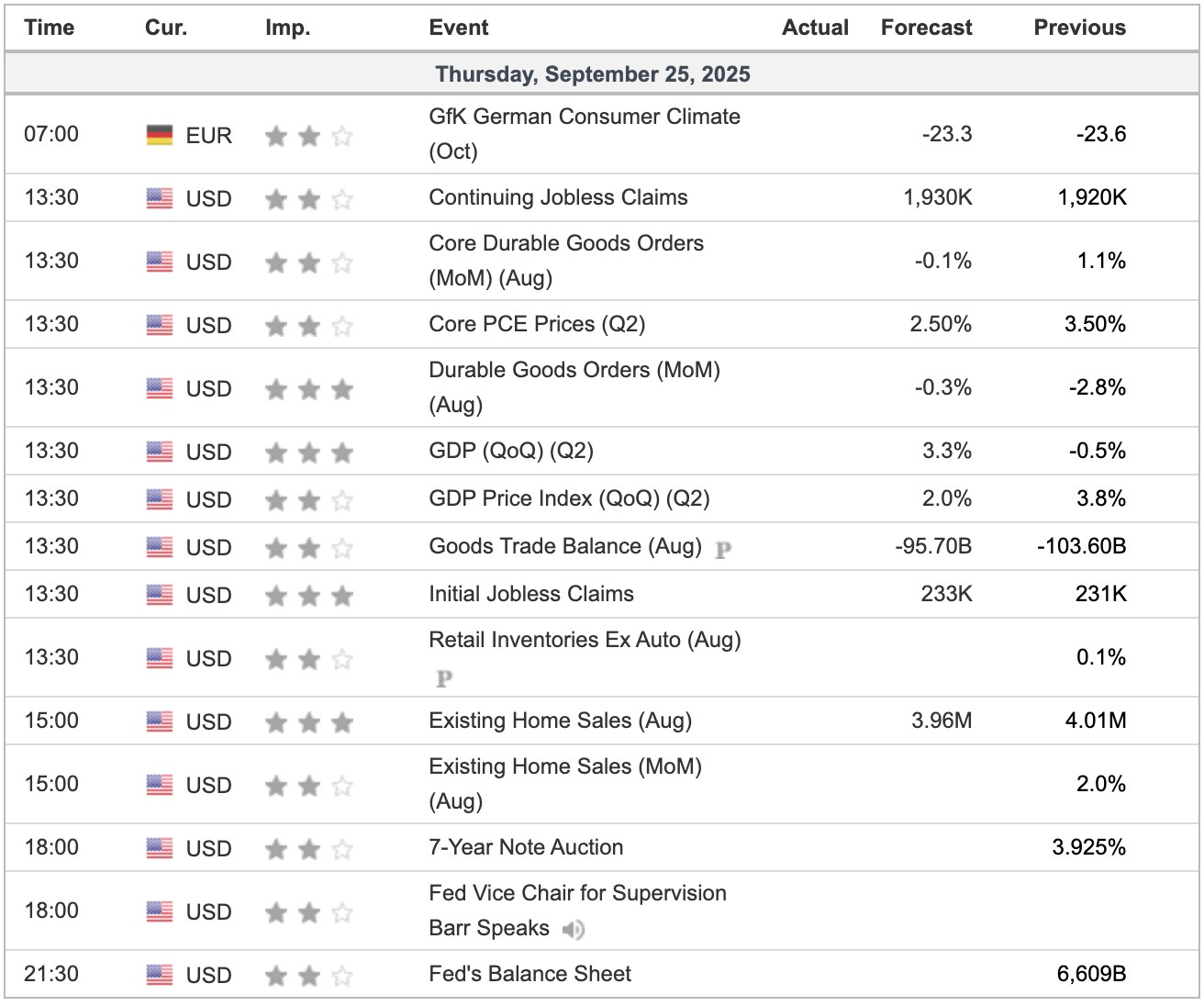
Task: Click US flag in Fed's Balance Sheet row
Action: pos(160,975)
